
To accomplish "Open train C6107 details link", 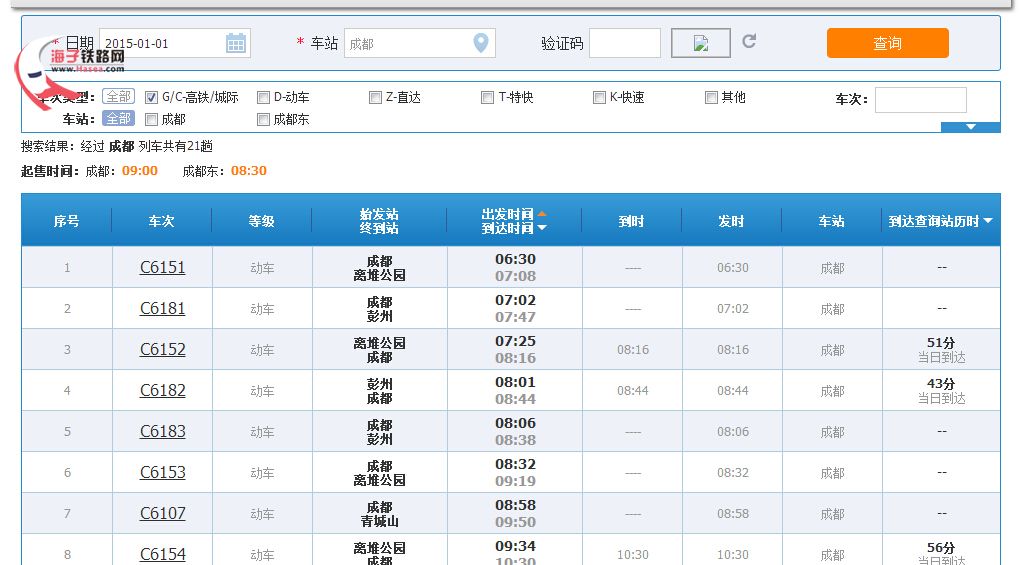I will point(162,514).
